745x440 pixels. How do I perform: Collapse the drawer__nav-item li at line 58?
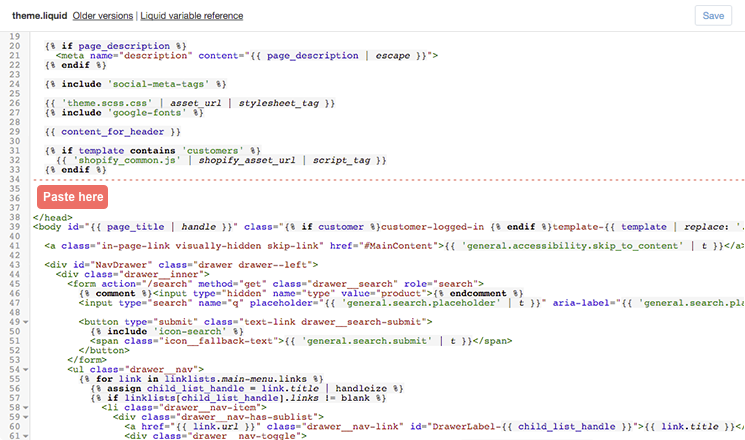(26, 408)
